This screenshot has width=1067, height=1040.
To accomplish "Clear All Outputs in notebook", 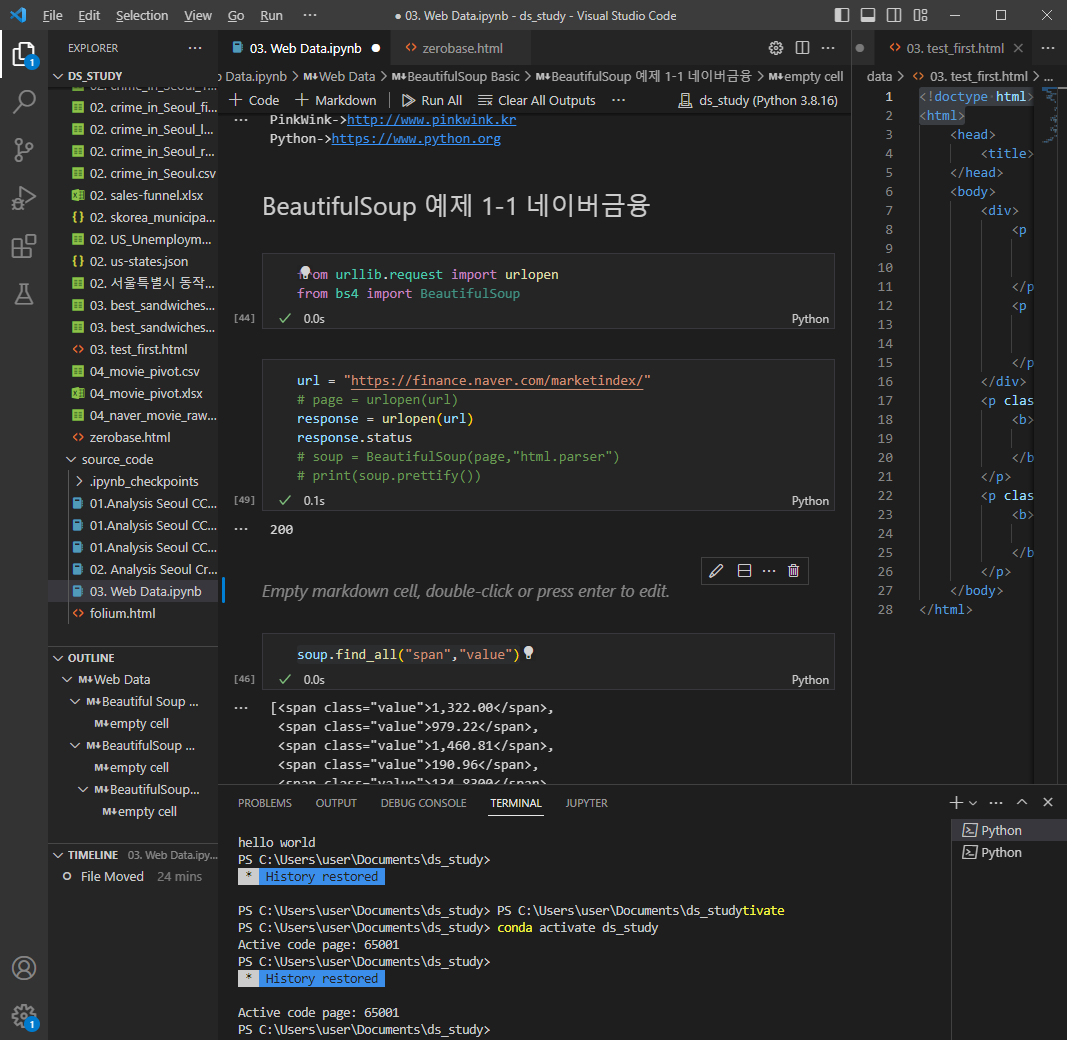I will pos(537,100).
